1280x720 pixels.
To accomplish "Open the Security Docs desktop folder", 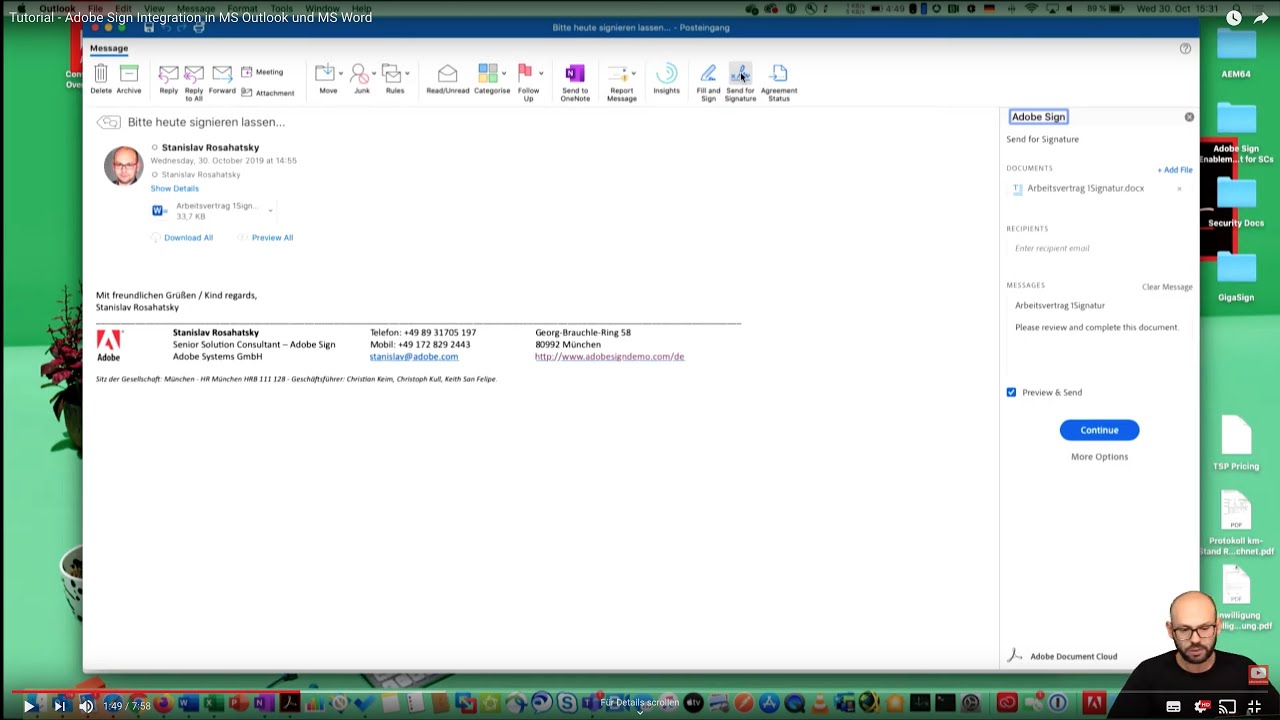I will [x=1236, y=203].
